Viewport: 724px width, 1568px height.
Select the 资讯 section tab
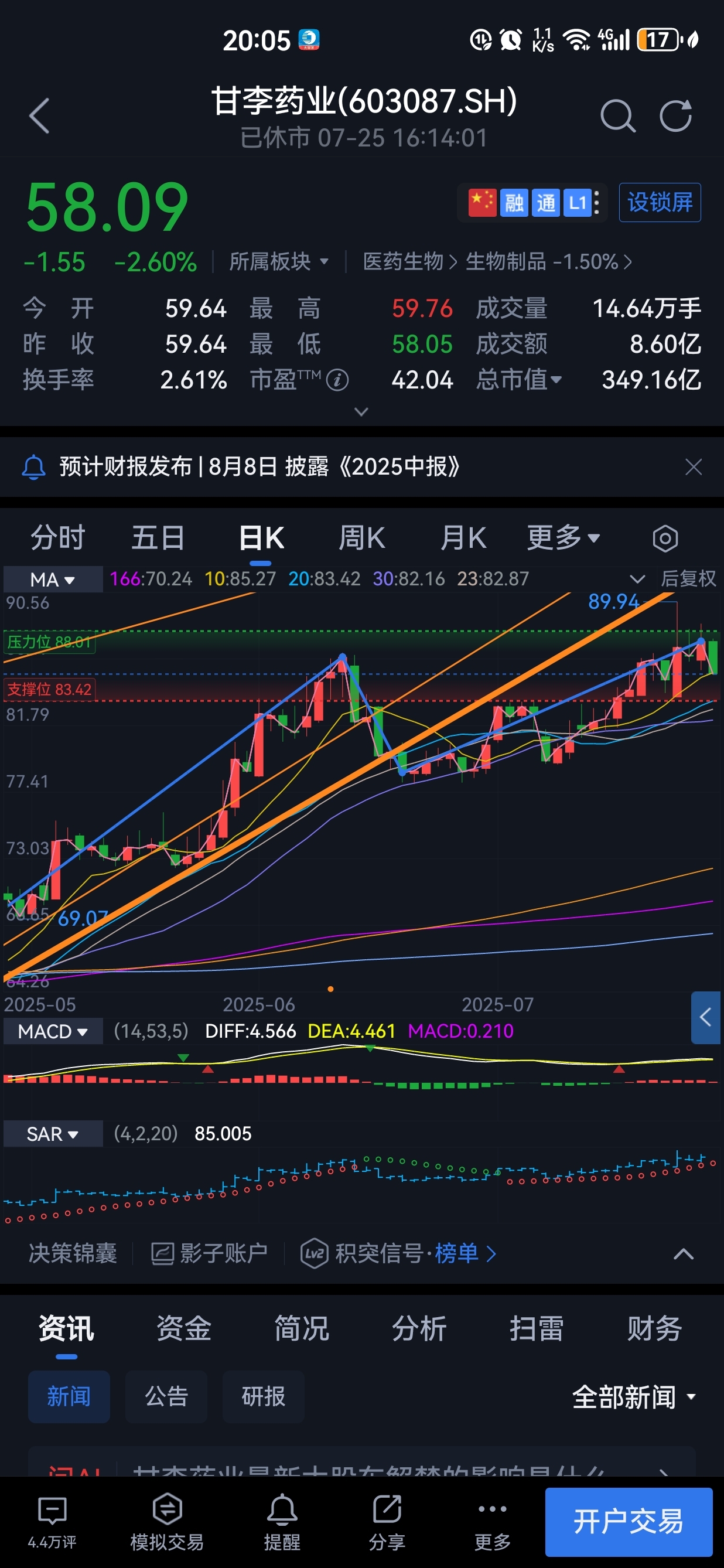click(x=66, y=1329)
